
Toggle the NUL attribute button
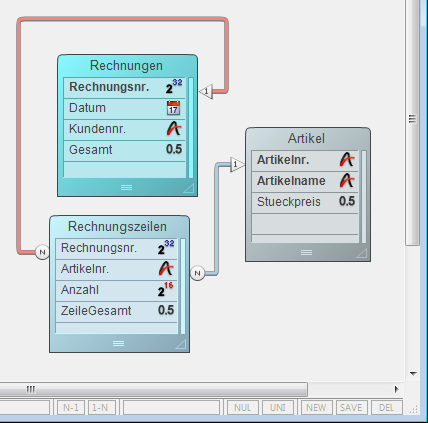click(x=242, y=408)
